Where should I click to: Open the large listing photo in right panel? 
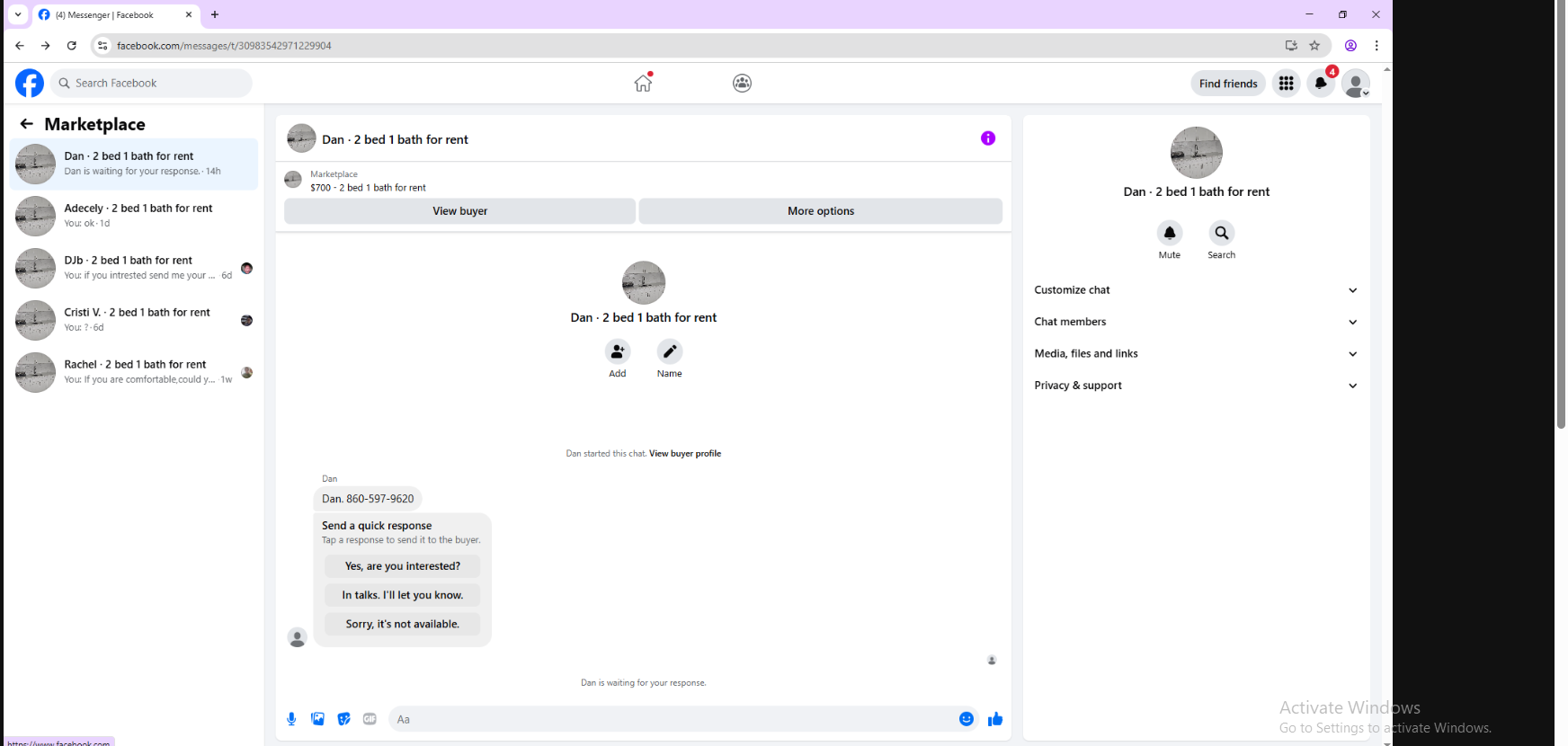pyautogui.click(x=1197, y=153)
